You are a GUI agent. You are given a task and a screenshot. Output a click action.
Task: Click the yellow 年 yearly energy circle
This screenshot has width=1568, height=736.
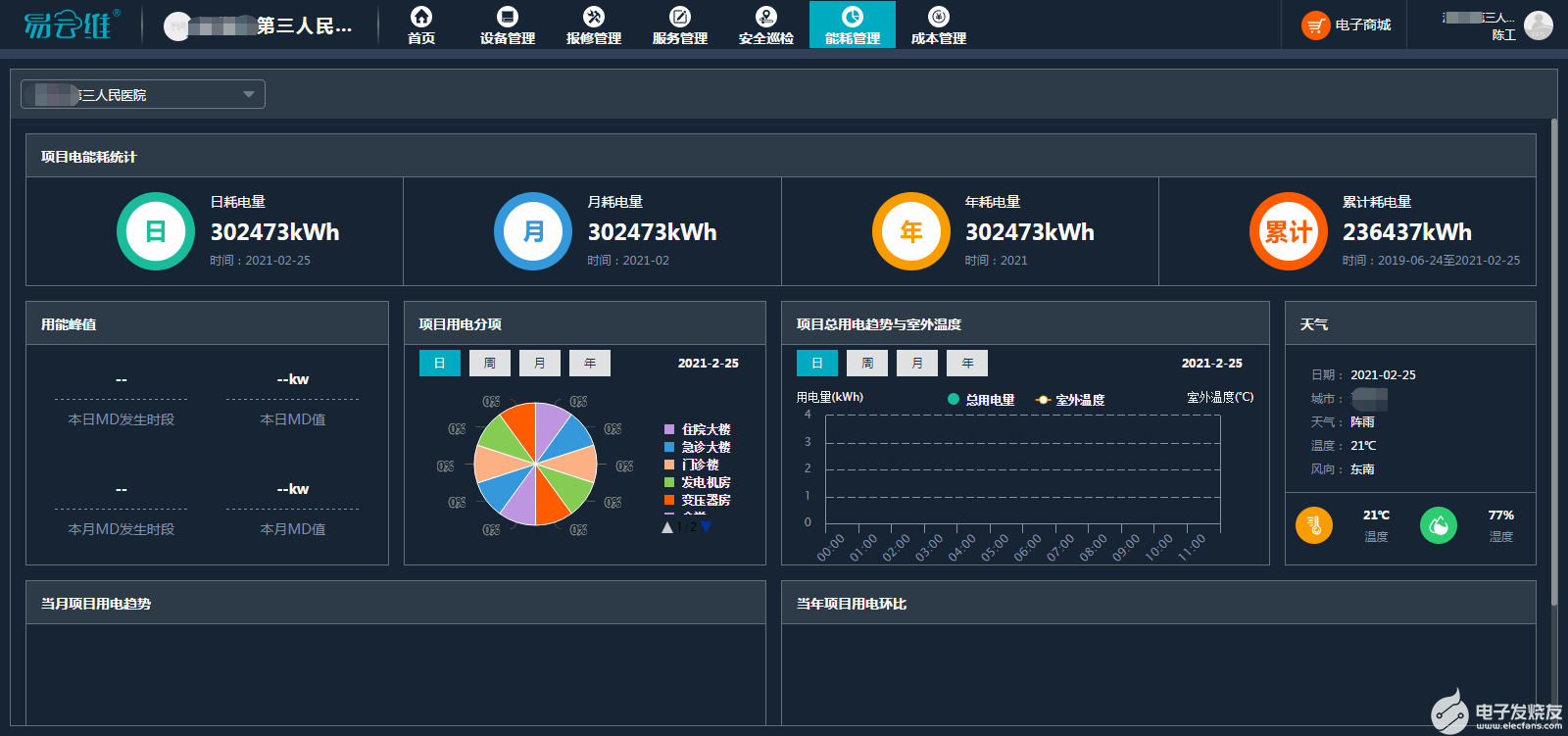(911, 231)
